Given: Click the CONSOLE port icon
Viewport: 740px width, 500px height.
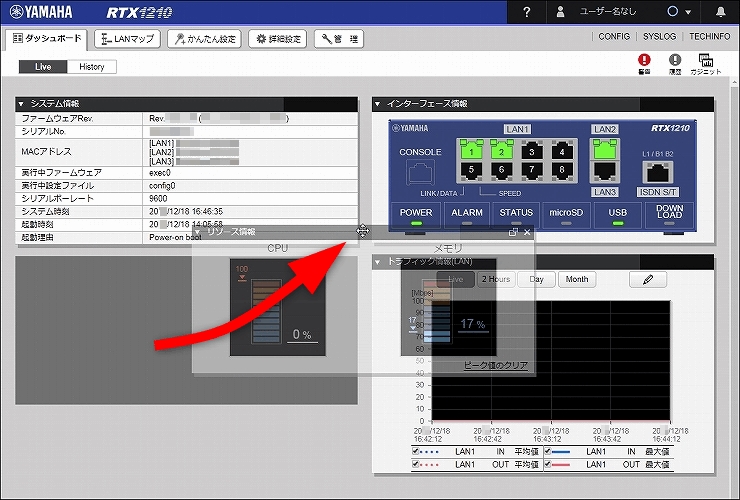Looking at the screenshot, I should [420, 172].
